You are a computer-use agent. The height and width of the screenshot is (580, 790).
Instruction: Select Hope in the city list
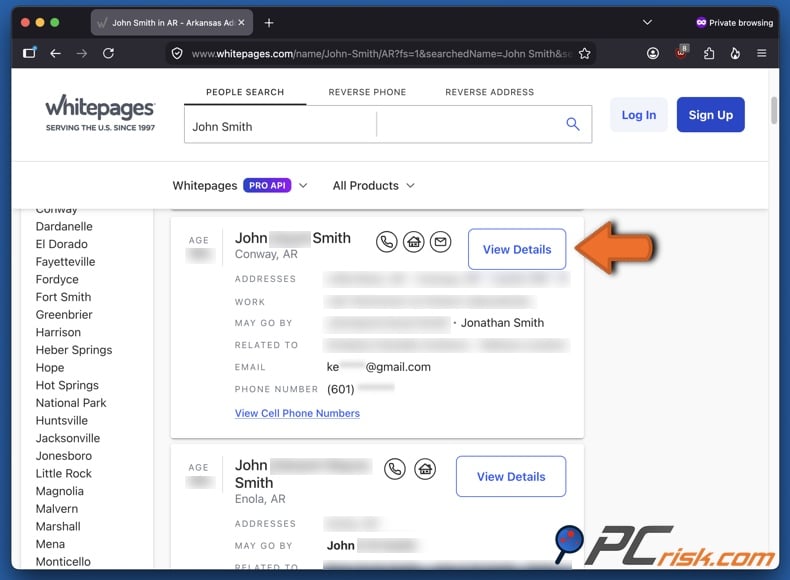(x=50, y=367)
